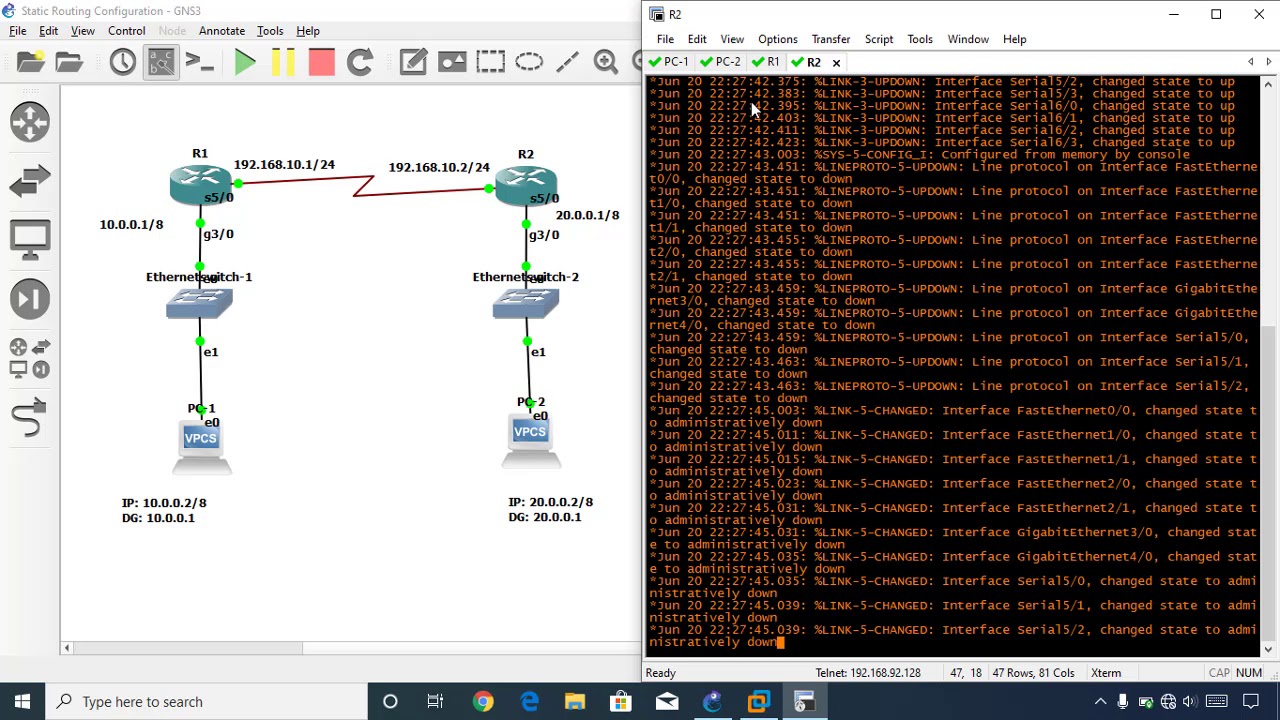Browse security devices in sidebar
This screenshot has height=720, width=1280.
coord(30,299)
